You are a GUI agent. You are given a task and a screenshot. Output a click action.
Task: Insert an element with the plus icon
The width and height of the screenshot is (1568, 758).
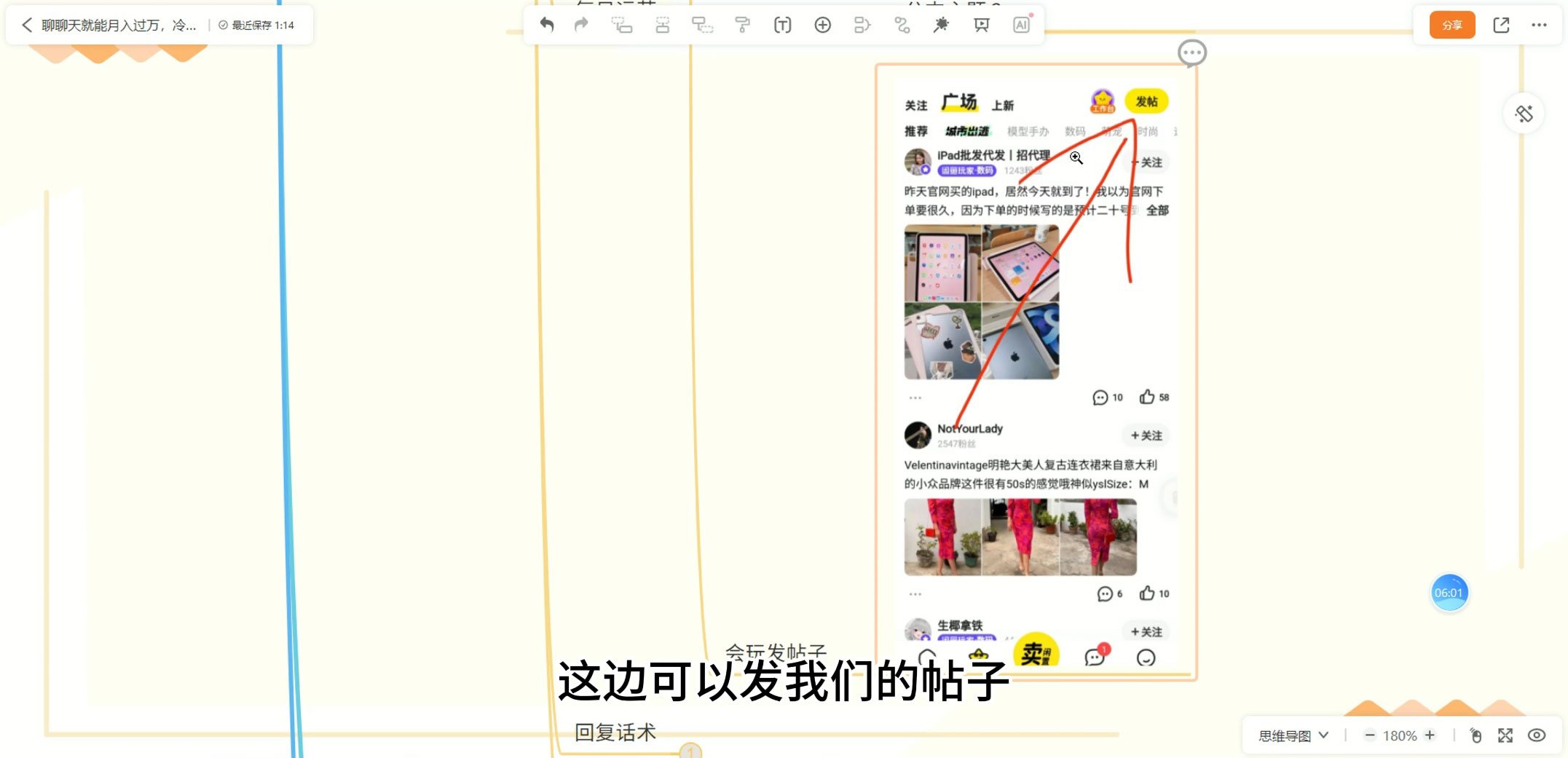tap(822, 25)
